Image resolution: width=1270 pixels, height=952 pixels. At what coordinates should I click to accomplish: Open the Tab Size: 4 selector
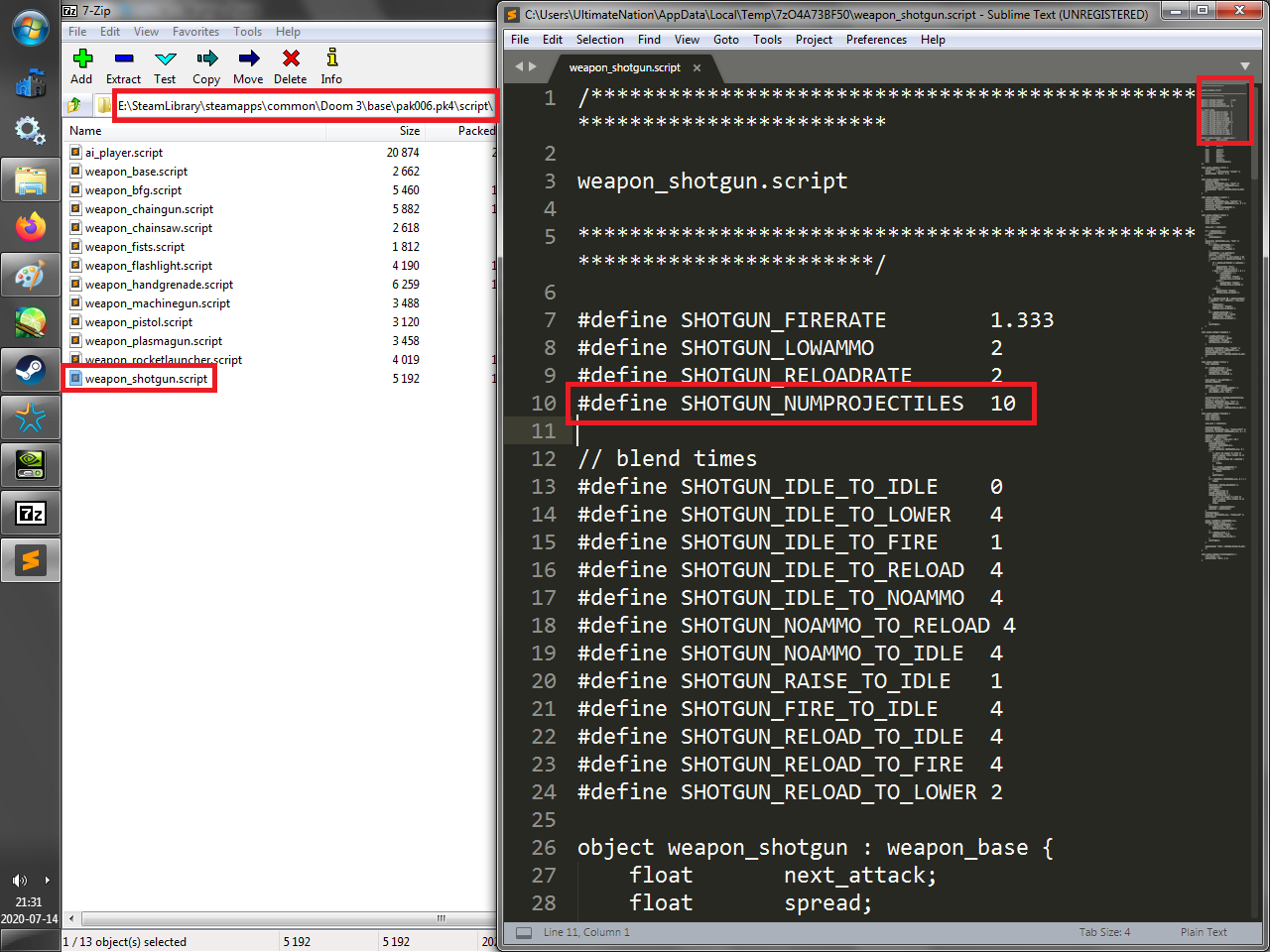[x=1104, y=932]
